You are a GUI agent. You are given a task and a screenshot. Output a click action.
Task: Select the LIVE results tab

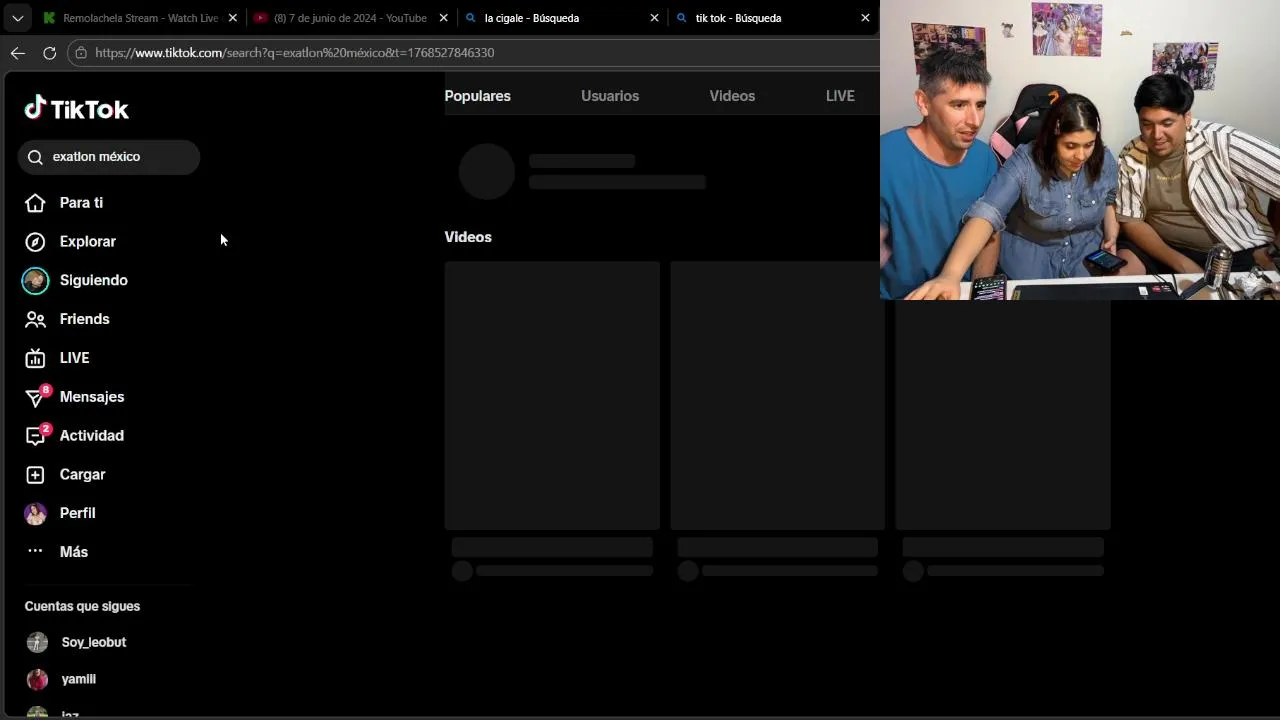[x=840, y=96]
